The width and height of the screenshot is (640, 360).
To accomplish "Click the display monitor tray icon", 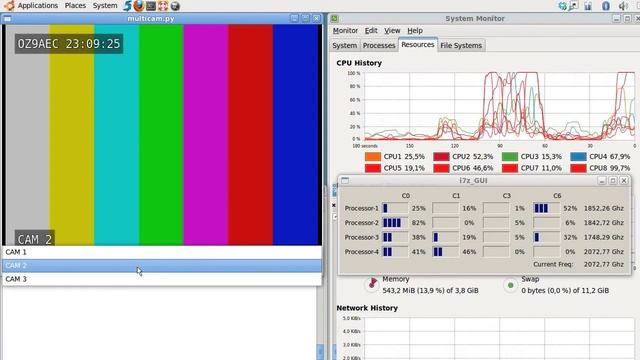I will pos(574,6).
